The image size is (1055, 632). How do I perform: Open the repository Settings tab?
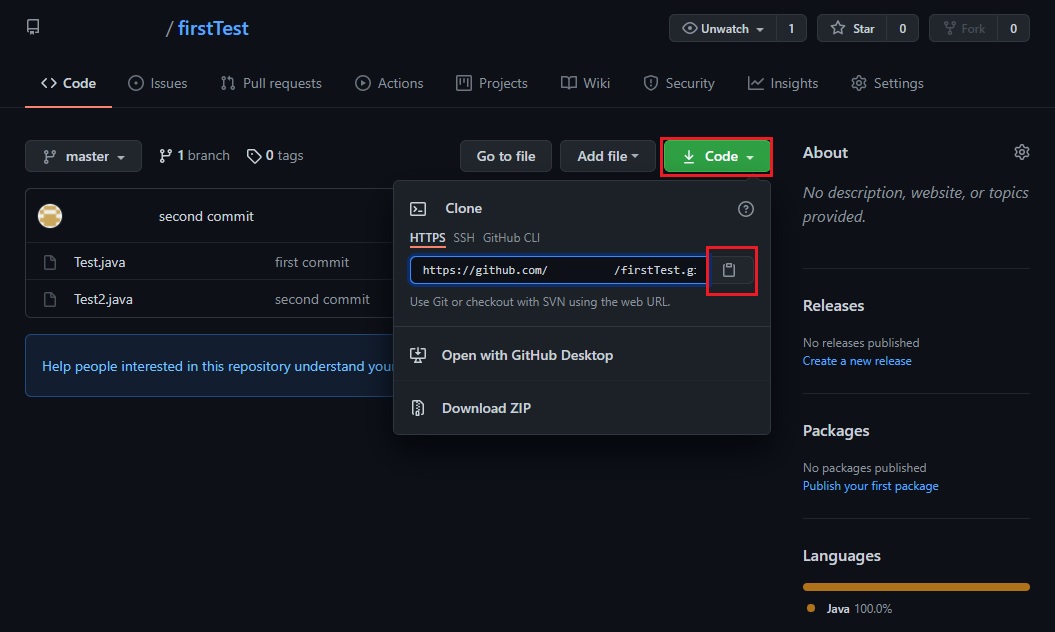click(x=887, y=83)
